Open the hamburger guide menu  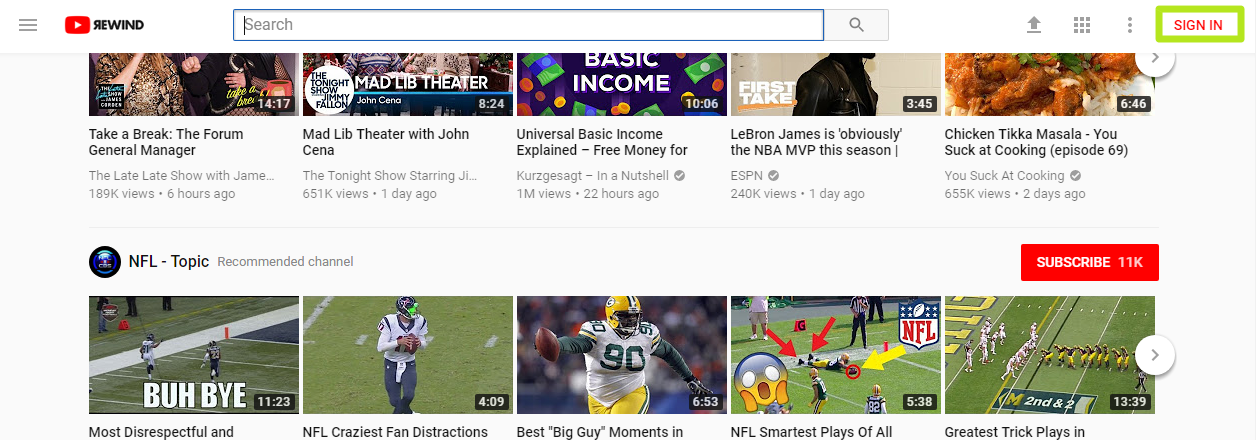pos(28,25)
